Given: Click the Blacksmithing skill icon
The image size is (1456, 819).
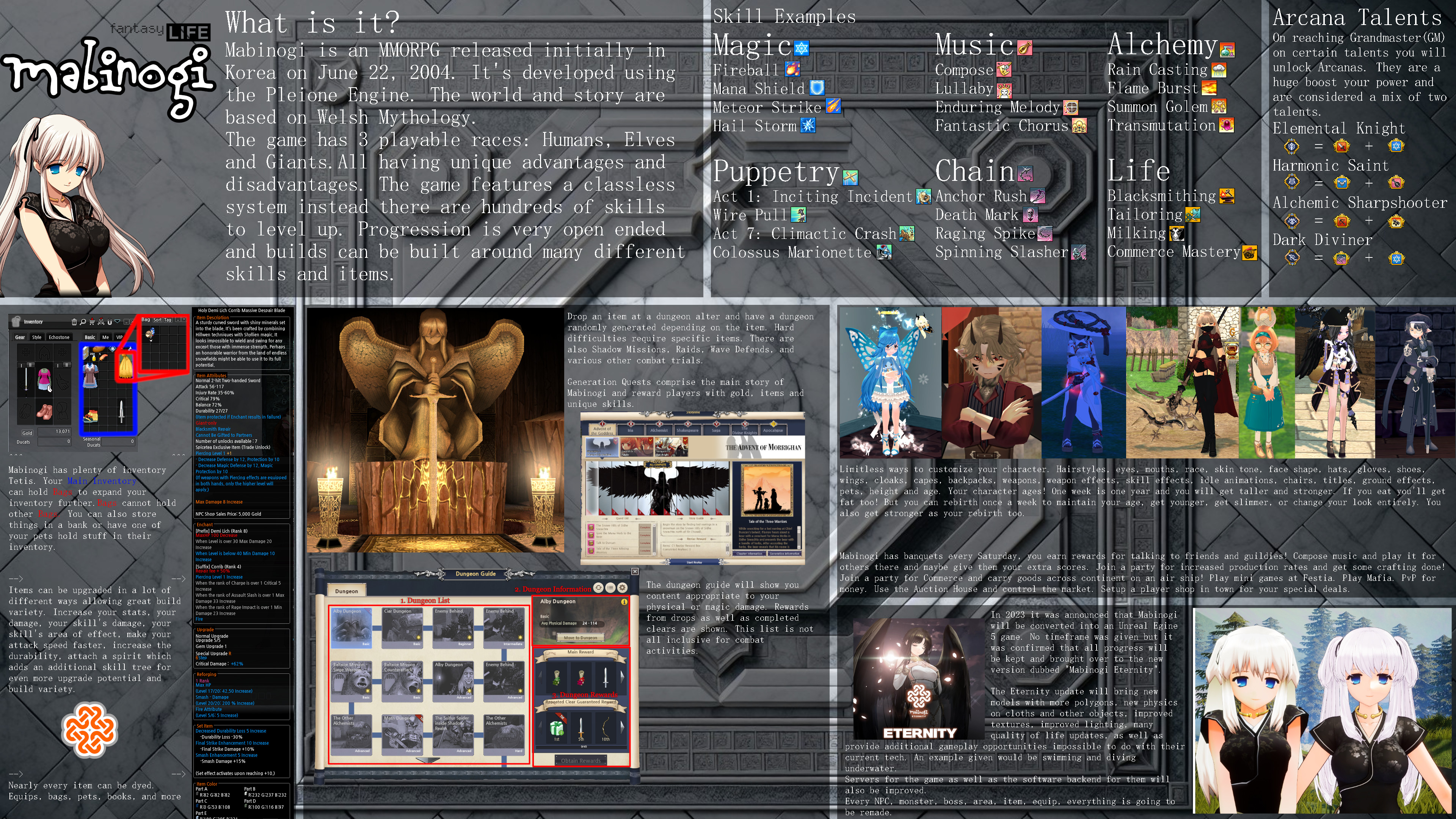Looking at the screenshot, I should (x=1227, y=196).
